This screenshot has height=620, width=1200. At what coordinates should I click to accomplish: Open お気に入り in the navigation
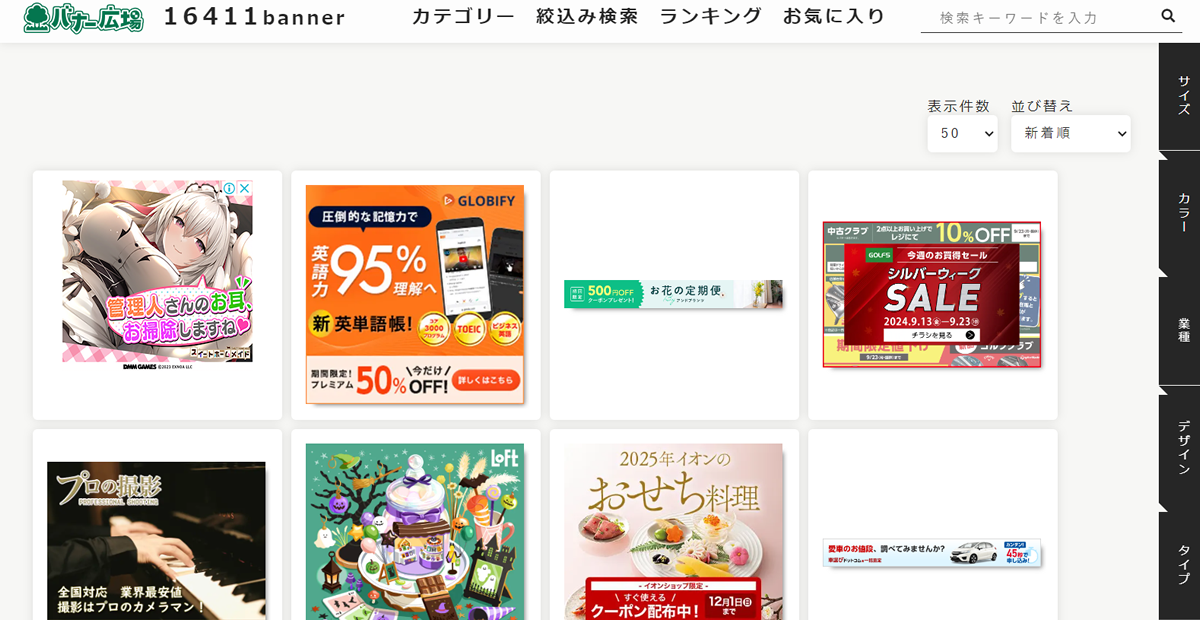834,17
